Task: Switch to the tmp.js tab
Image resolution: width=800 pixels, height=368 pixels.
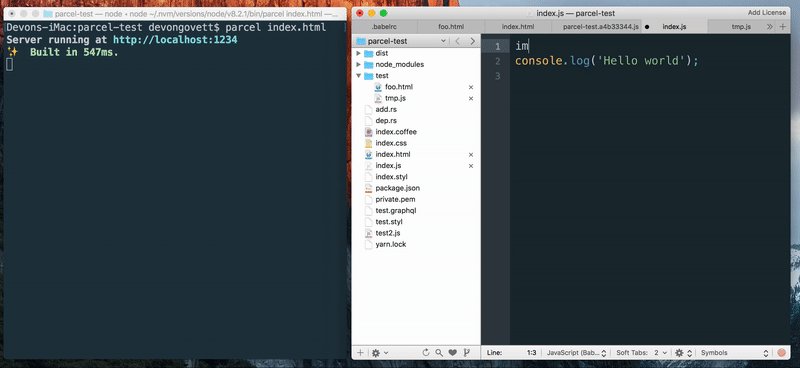Action: (x=741, y=27)
